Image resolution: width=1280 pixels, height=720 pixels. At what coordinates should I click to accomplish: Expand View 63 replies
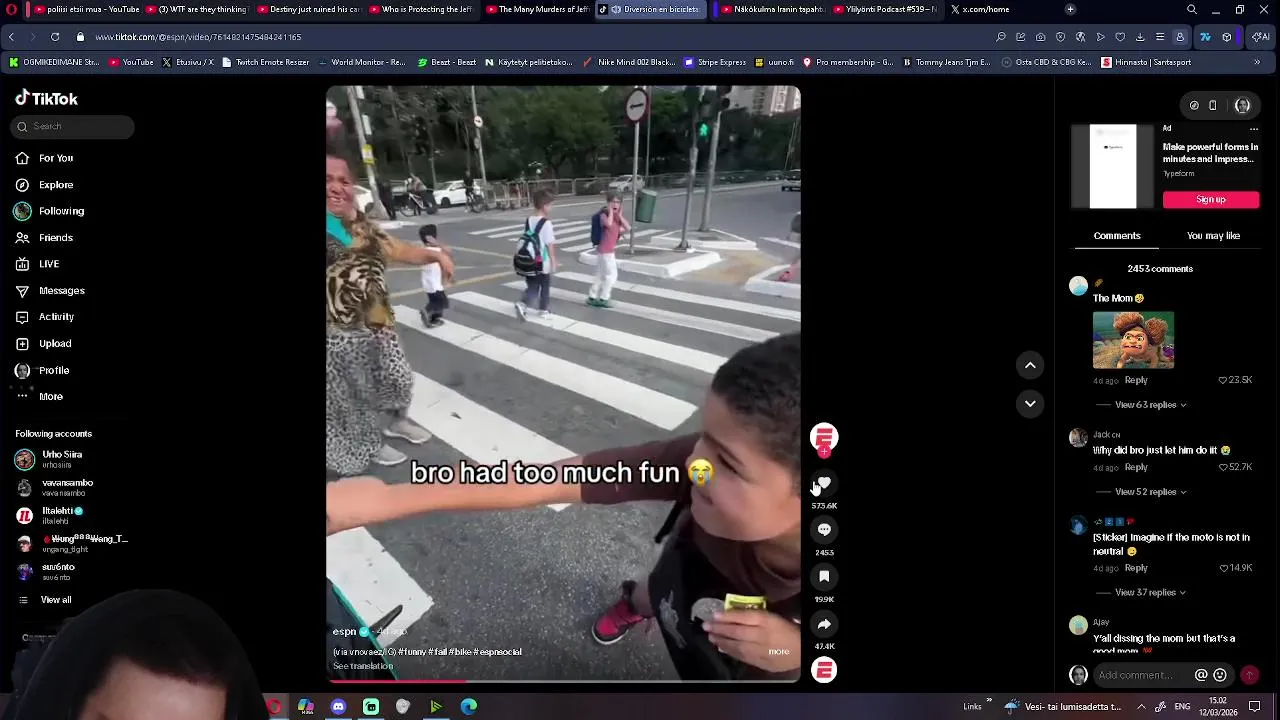tap(1150, 405)
